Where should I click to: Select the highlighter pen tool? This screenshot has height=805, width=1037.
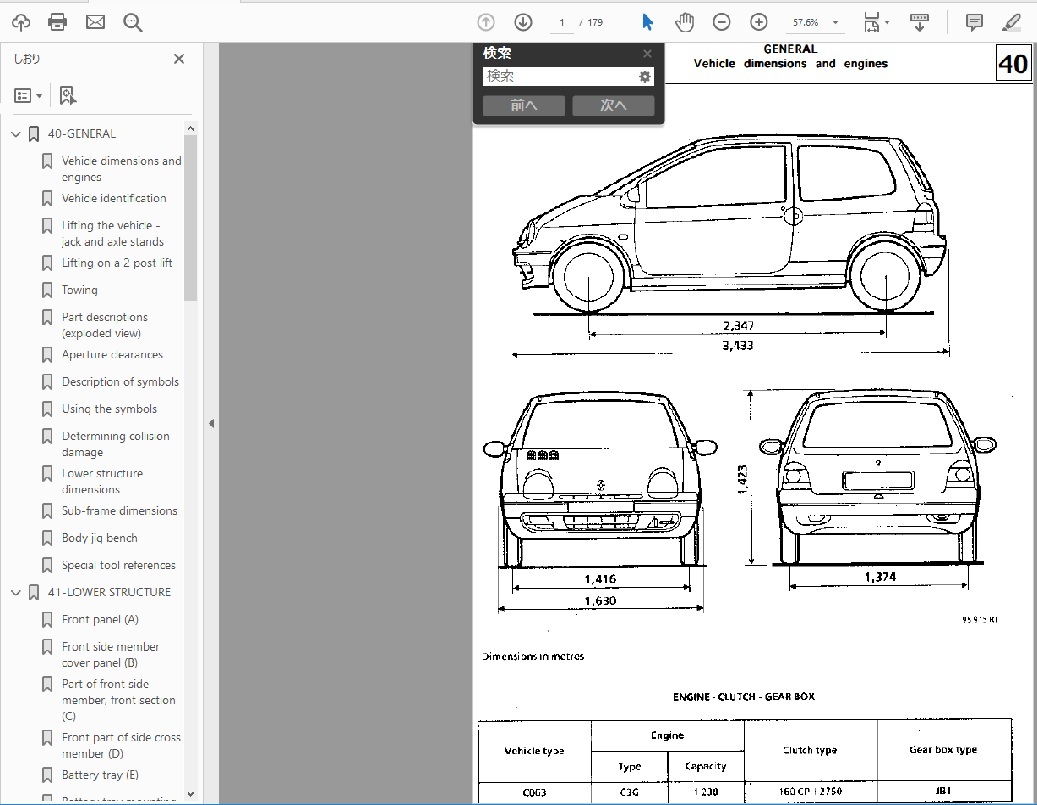[1011, 22]
